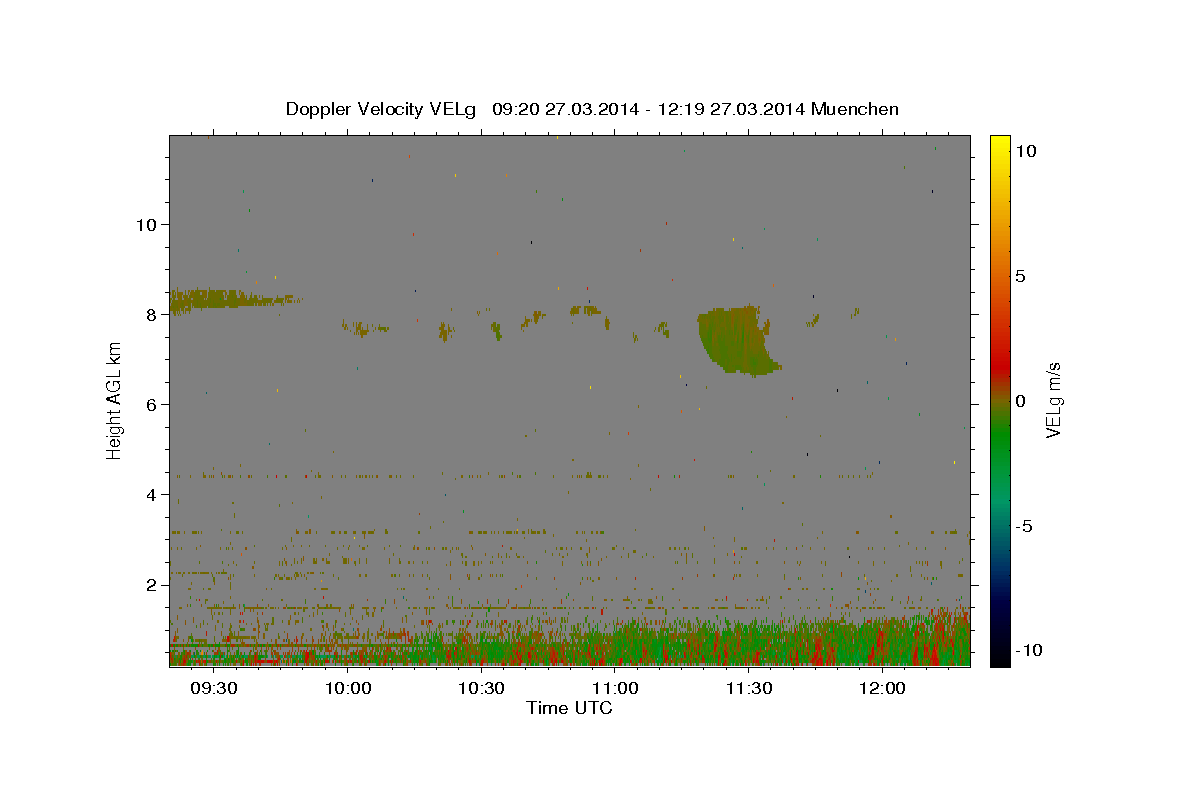Viewport: 1200px width, 800px height.
Task: Click the colorbar tick label '-5'
Action: [1023, 526]
